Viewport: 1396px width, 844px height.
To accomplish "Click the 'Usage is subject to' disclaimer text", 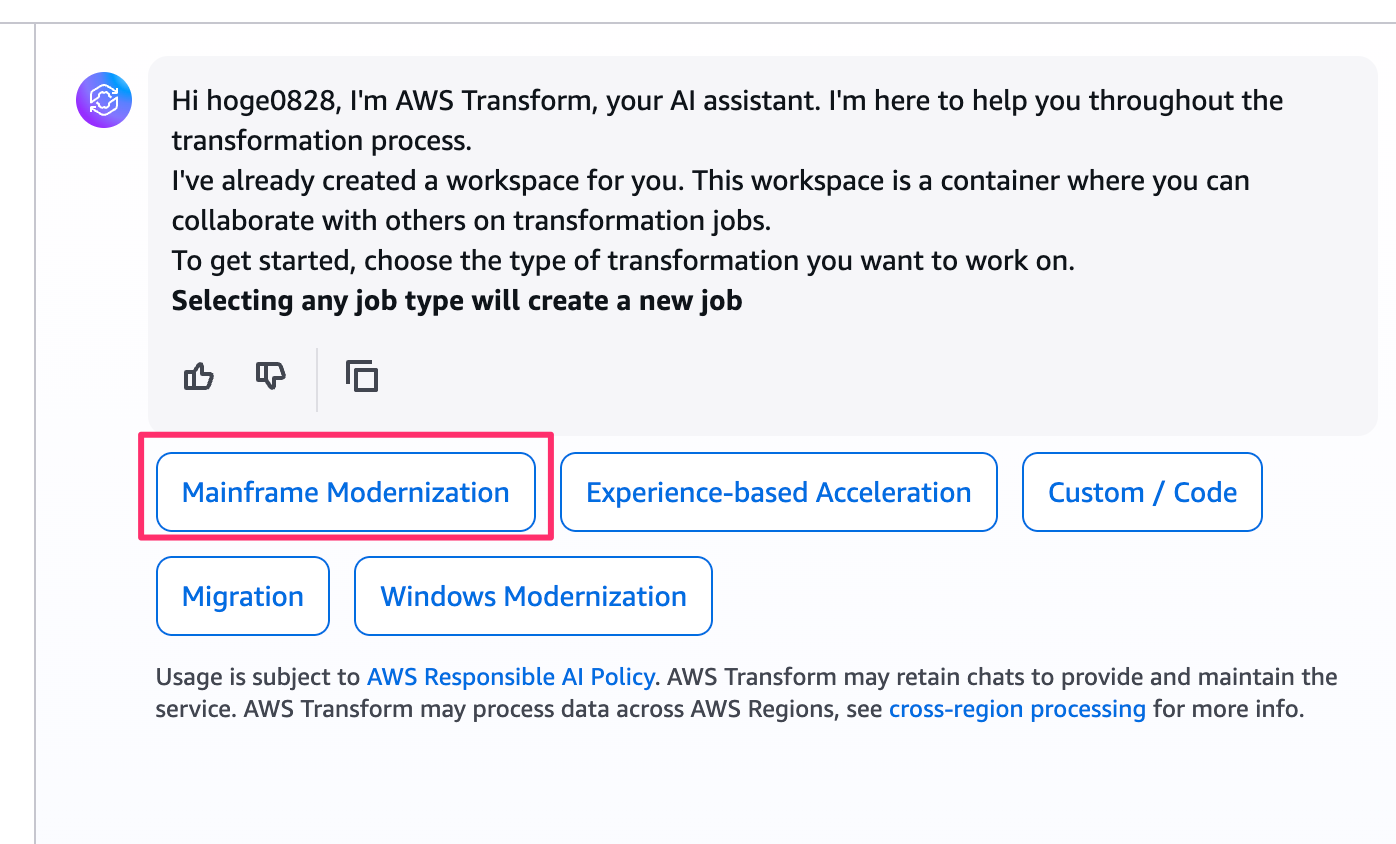I will coord(258,677).
